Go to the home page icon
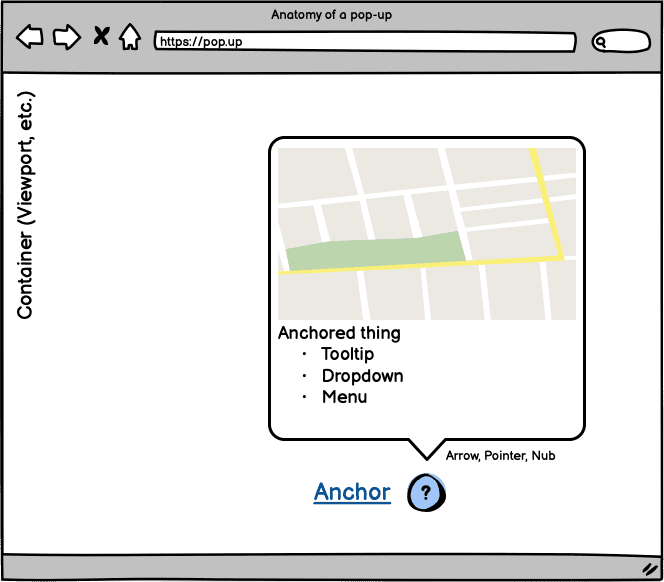Image resolution: width=664 pixels, height=582 pixels. pos(130,38)
